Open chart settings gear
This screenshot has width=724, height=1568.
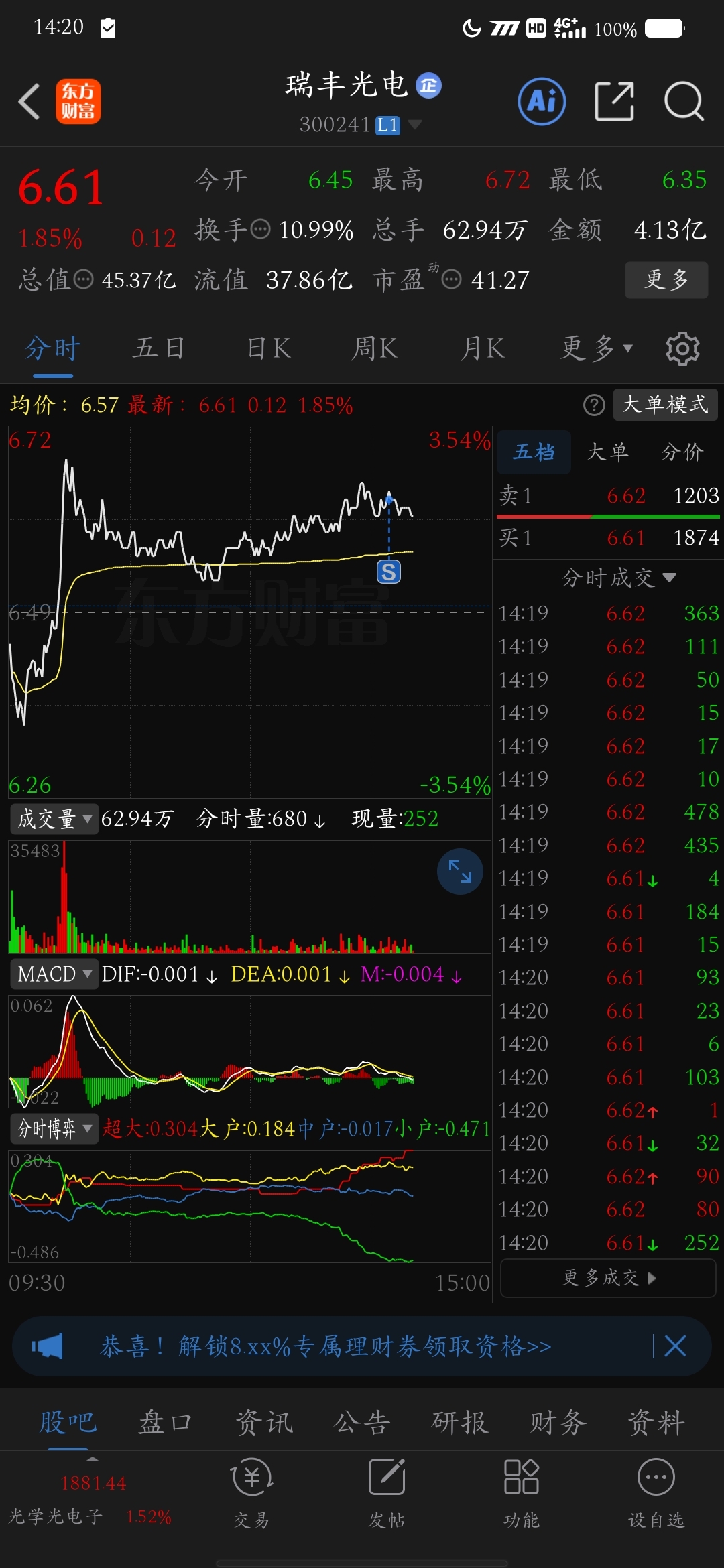(682, 348)
